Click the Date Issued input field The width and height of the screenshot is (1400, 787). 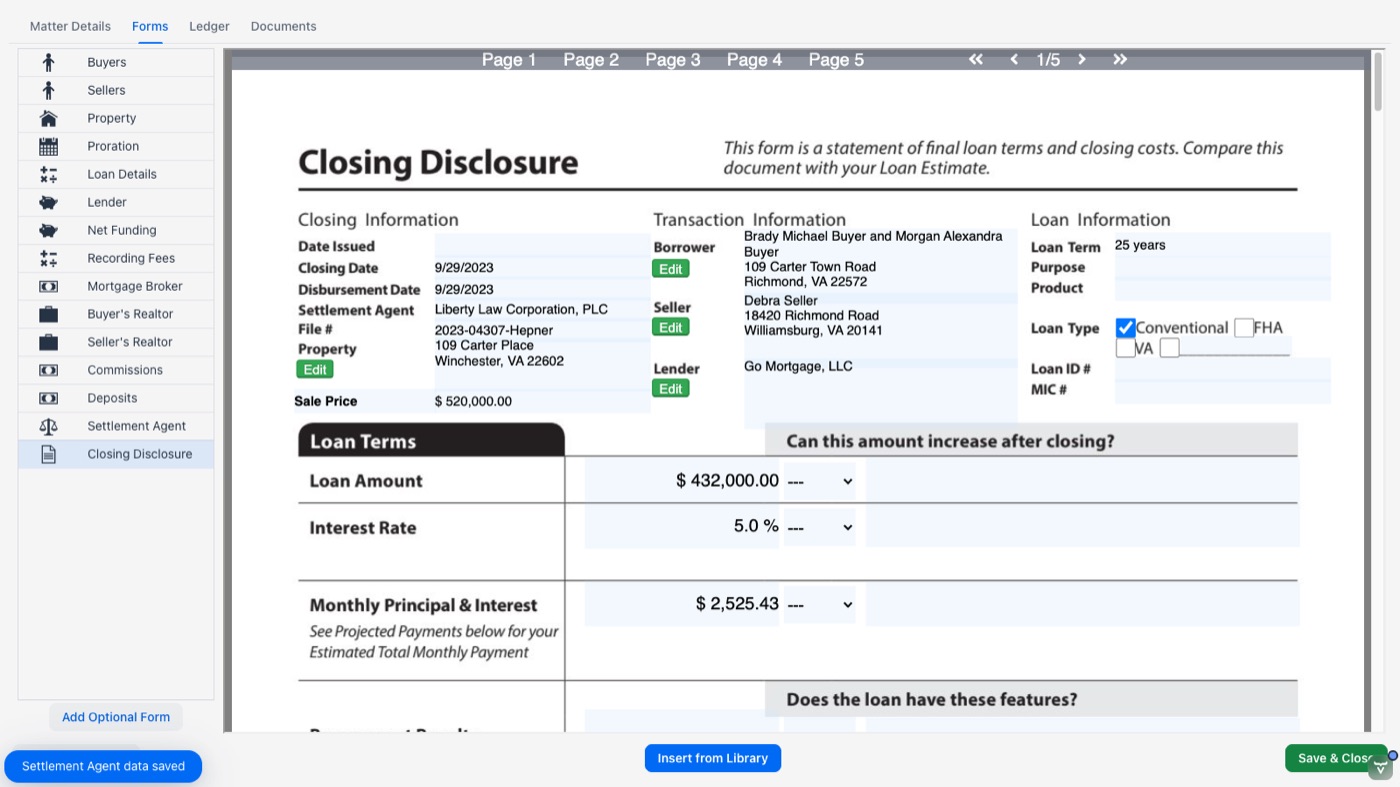[542, 246]
